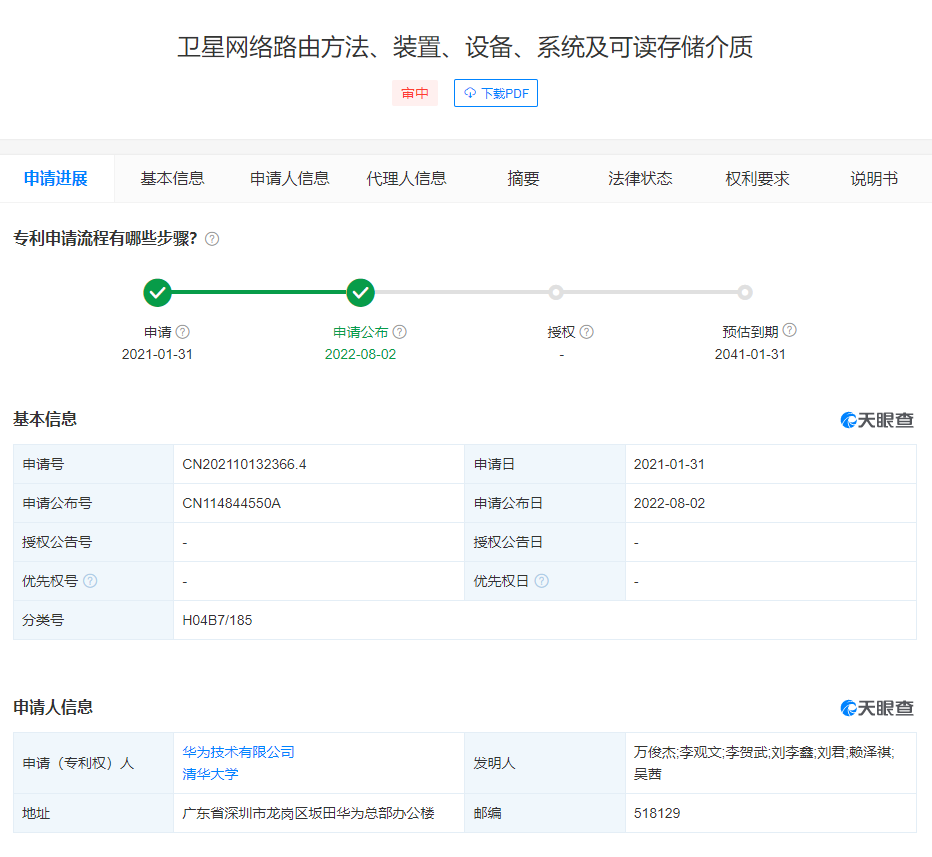Click the 天眼查 logo in 申请人信息 section
Viewport: 932px width, 857px height.
pyautogui.click(x=877, y=708)
